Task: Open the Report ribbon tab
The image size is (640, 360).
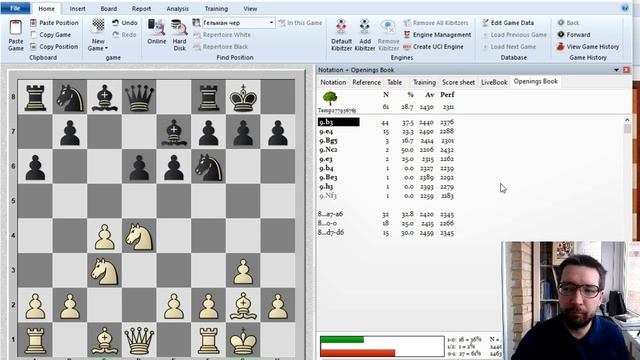Action: point(141,9)
